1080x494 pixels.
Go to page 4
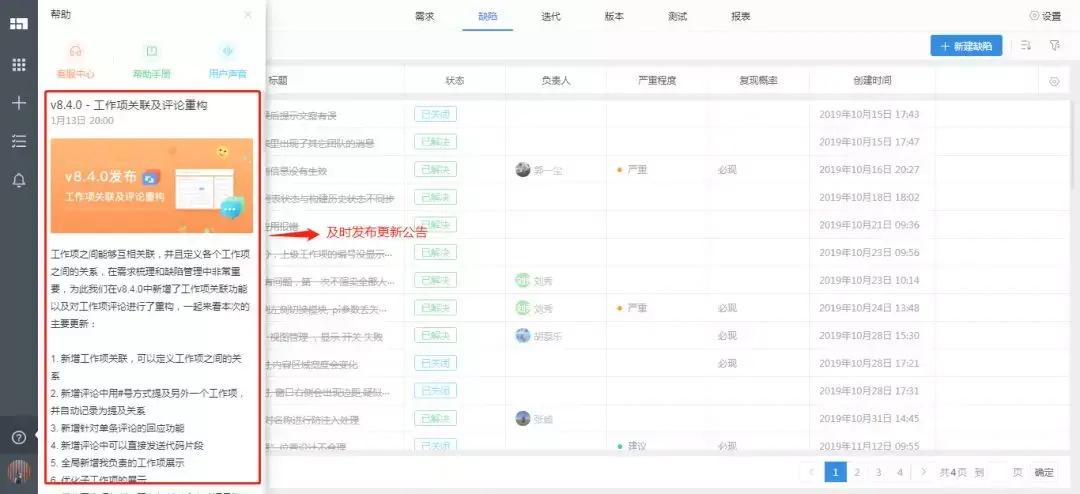click(x=900, y=472)
